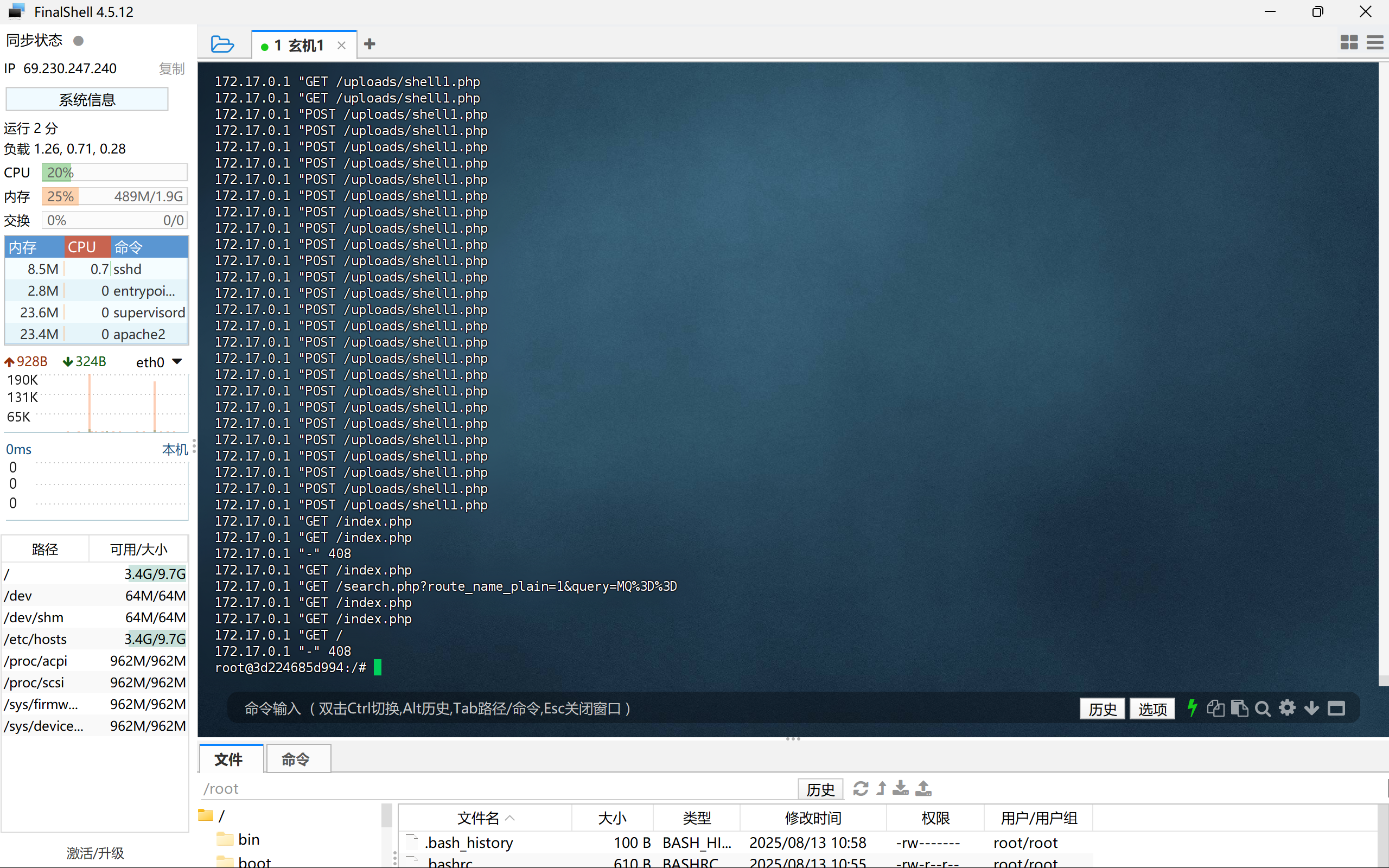Switch to the 命令 bottom tab
The width and height of the screenshot is (1389, 868).
[296, 759]
